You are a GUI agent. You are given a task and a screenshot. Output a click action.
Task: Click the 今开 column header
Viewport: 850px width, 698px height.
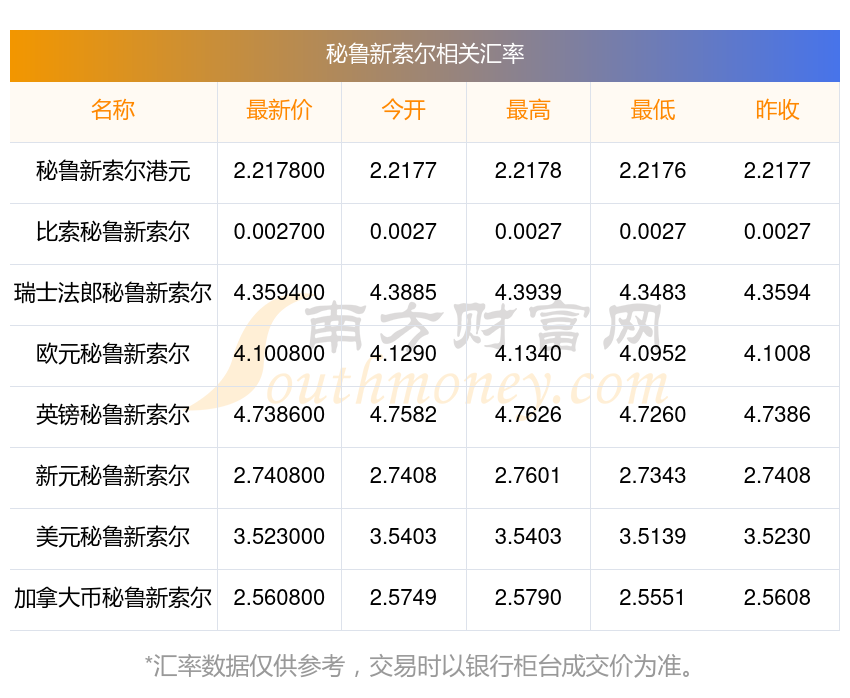403,110
